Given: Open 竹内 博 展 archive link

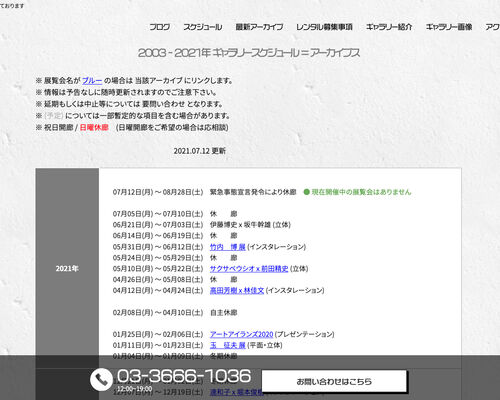Looking at the screenshot, I should tap(228, 247).
